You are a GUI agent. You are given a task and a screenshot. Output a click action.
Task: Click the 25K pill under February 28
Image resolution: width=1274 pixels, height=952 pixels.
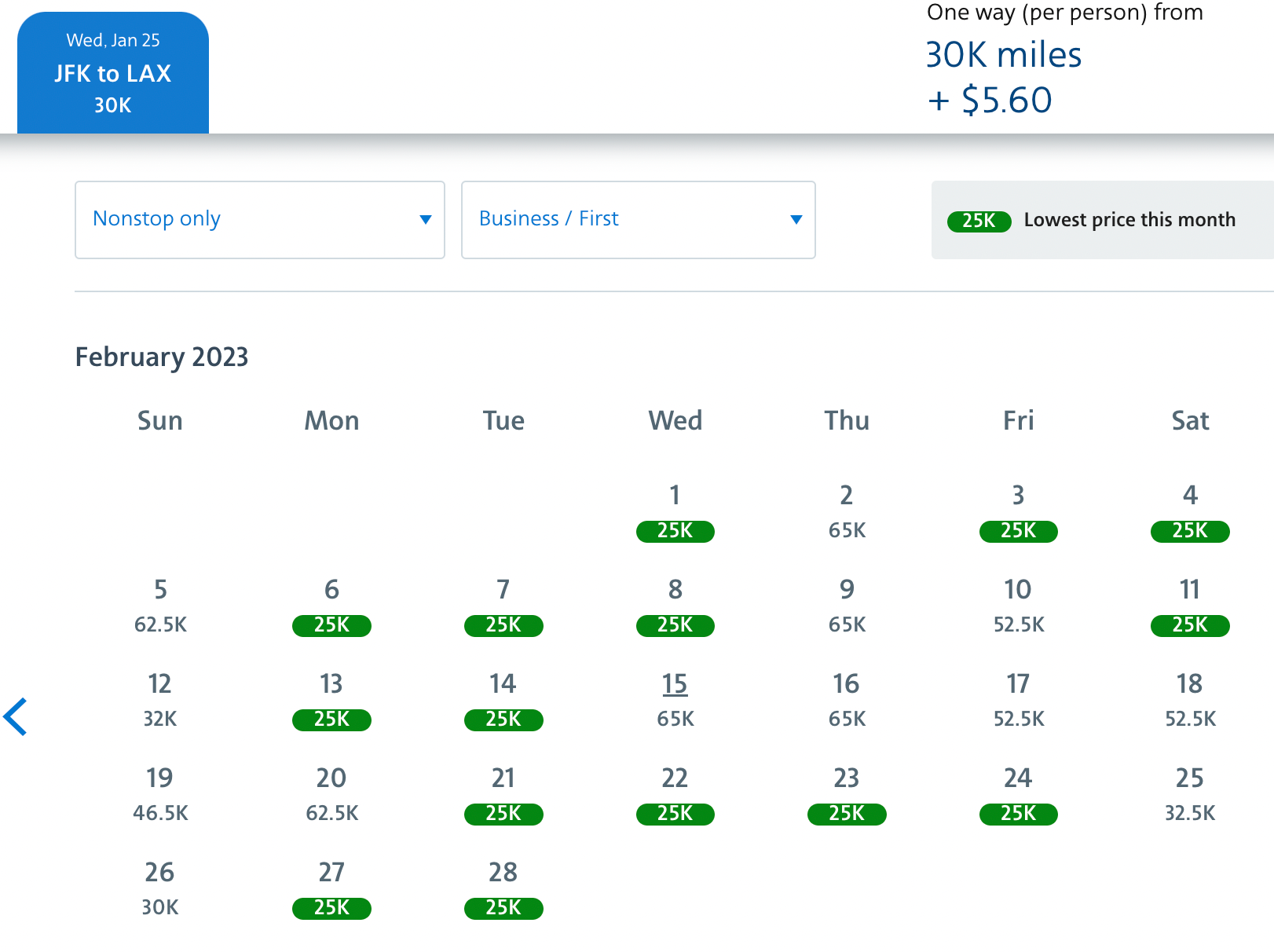point(503,909)
